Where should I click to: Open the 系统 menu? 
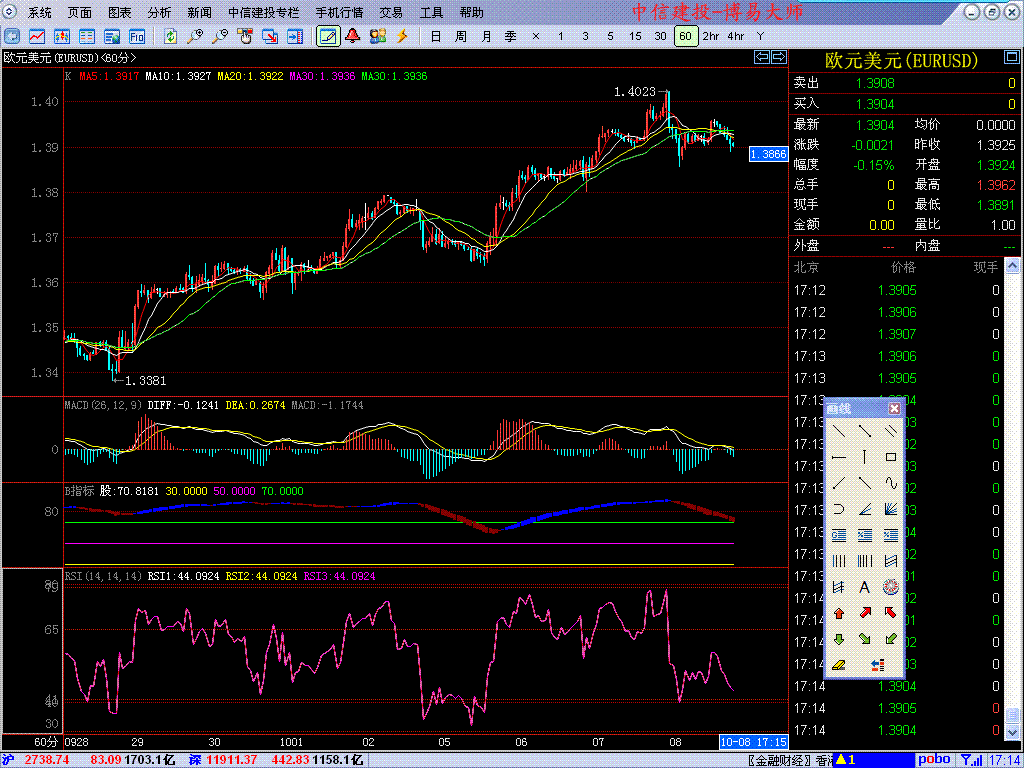click(40, 13)
